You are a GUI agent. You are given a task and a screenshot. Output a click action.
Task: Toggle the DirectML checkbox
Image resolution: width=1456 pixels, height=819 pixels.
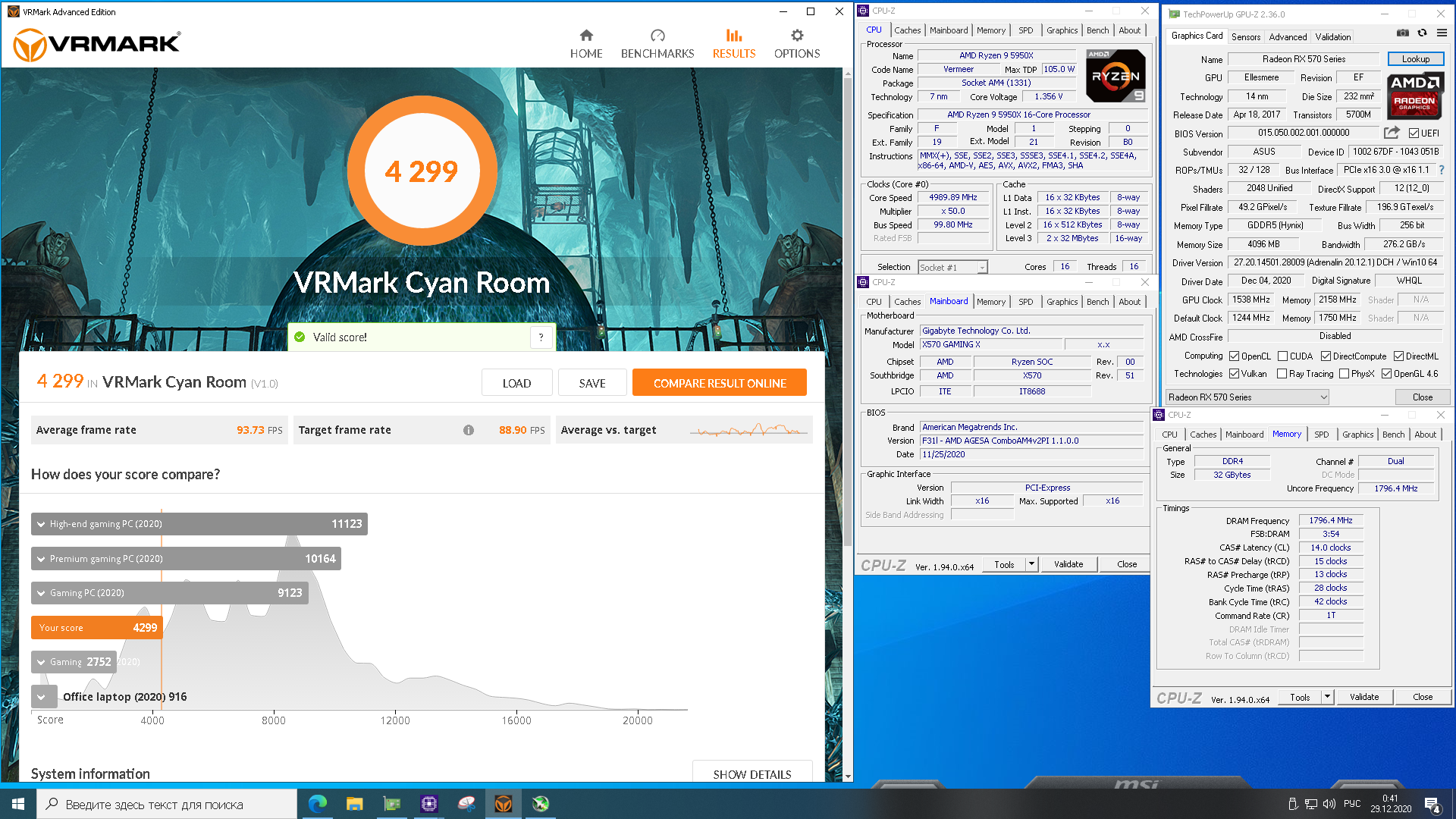point(1398,356)
